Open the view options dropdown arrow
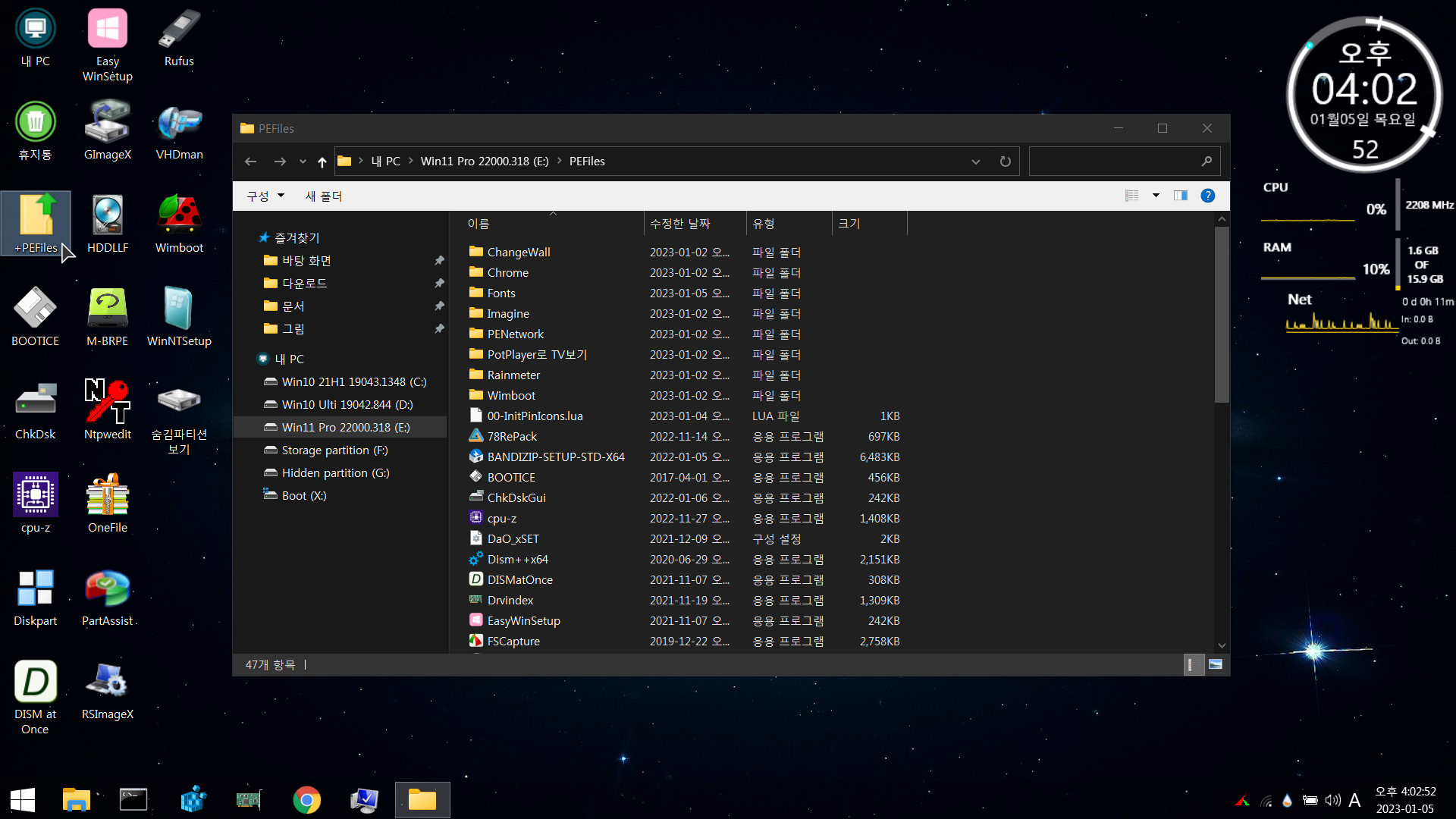This screenshot has height=819, width=1456. click(x=1156, y=196)
